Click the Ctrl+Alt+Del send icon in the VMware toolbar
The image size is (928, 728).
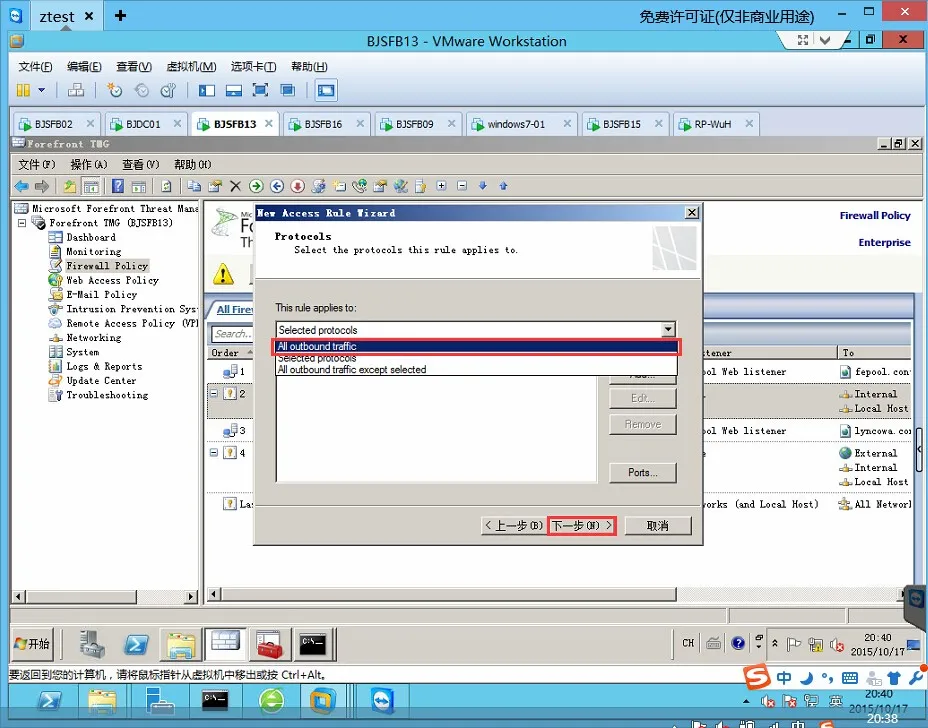[x=76, y=90]
